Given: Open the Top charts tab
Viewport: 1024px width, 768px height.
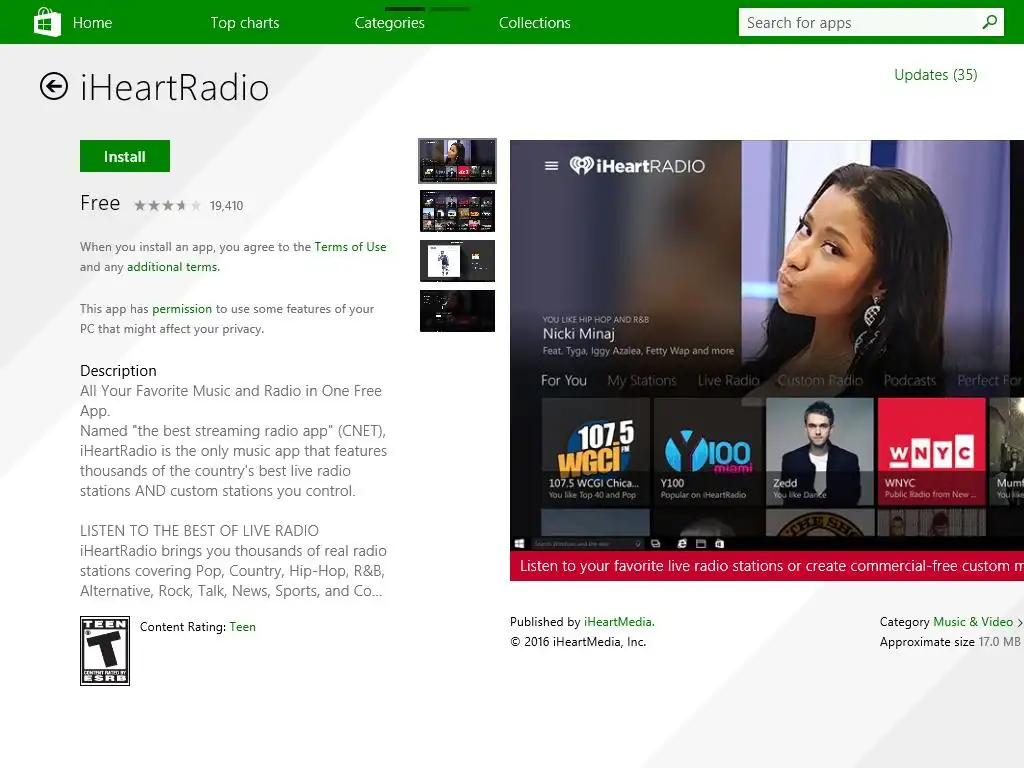Looking at the screenshot, I should coord(245,23).
